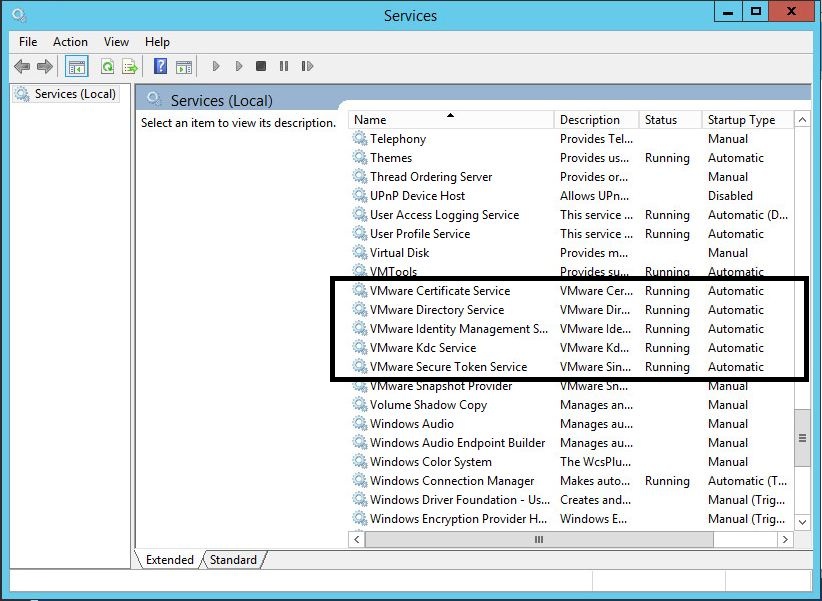Sort by the Startup Type column header
This screenshot has width=822, height=601.
741,120
